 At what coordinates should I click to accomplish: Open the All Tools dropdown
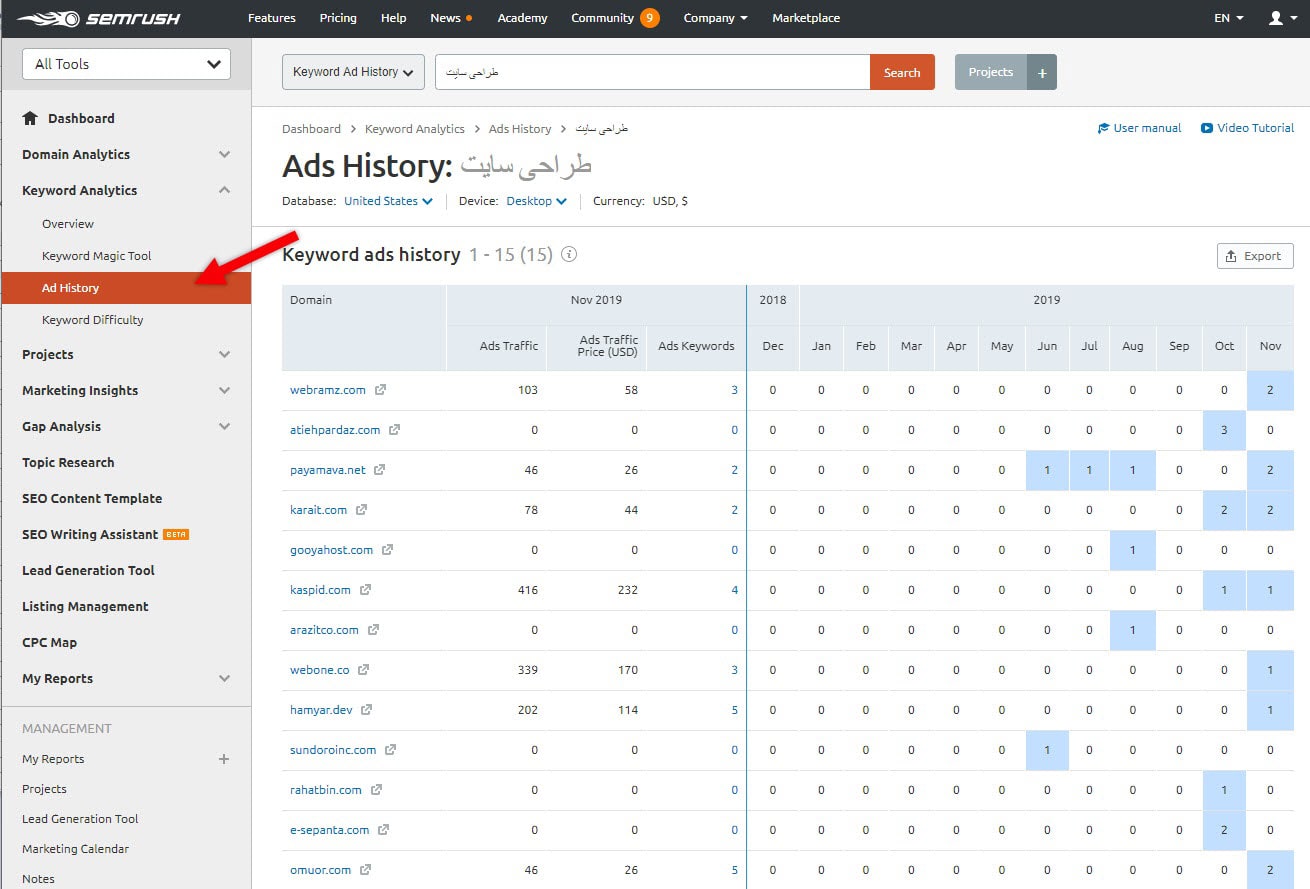tap(125, 63)
